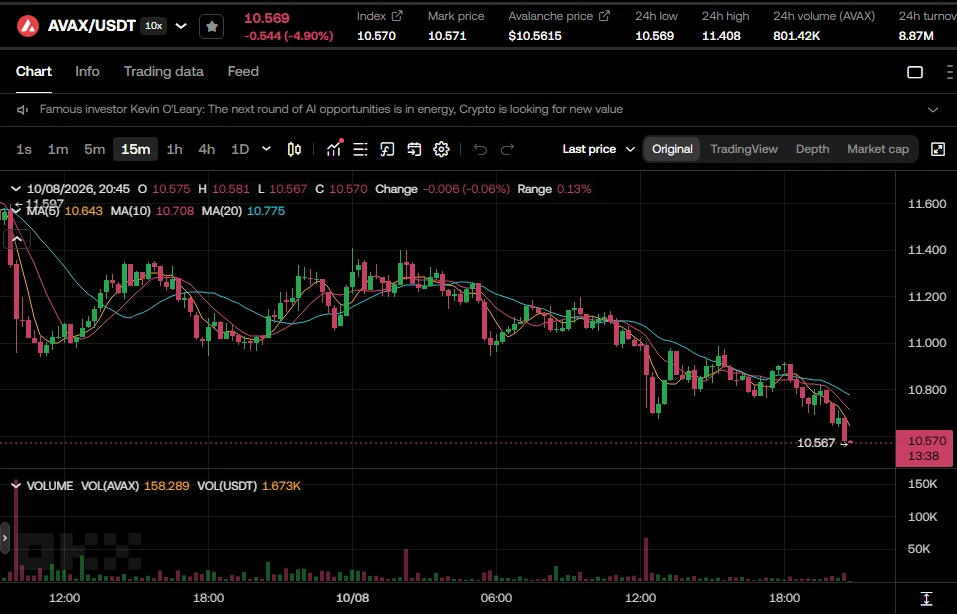Viewport: 957px width, 614px height.
Task: Open more time intervals dropdown
Action: pos(266,149)
